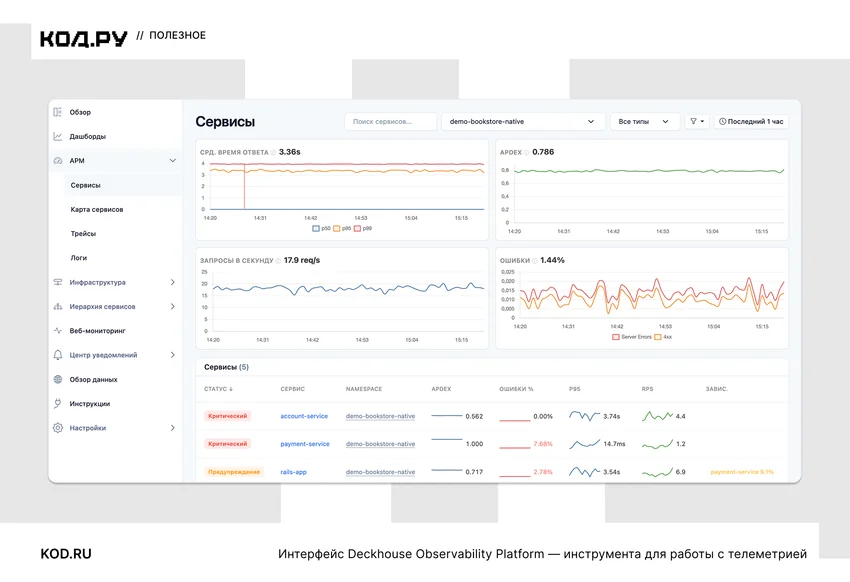Click the 7.68% error value for payment-service
This screenshot has width=850, height=582.
pyautogui.click(x=543, y=444)
